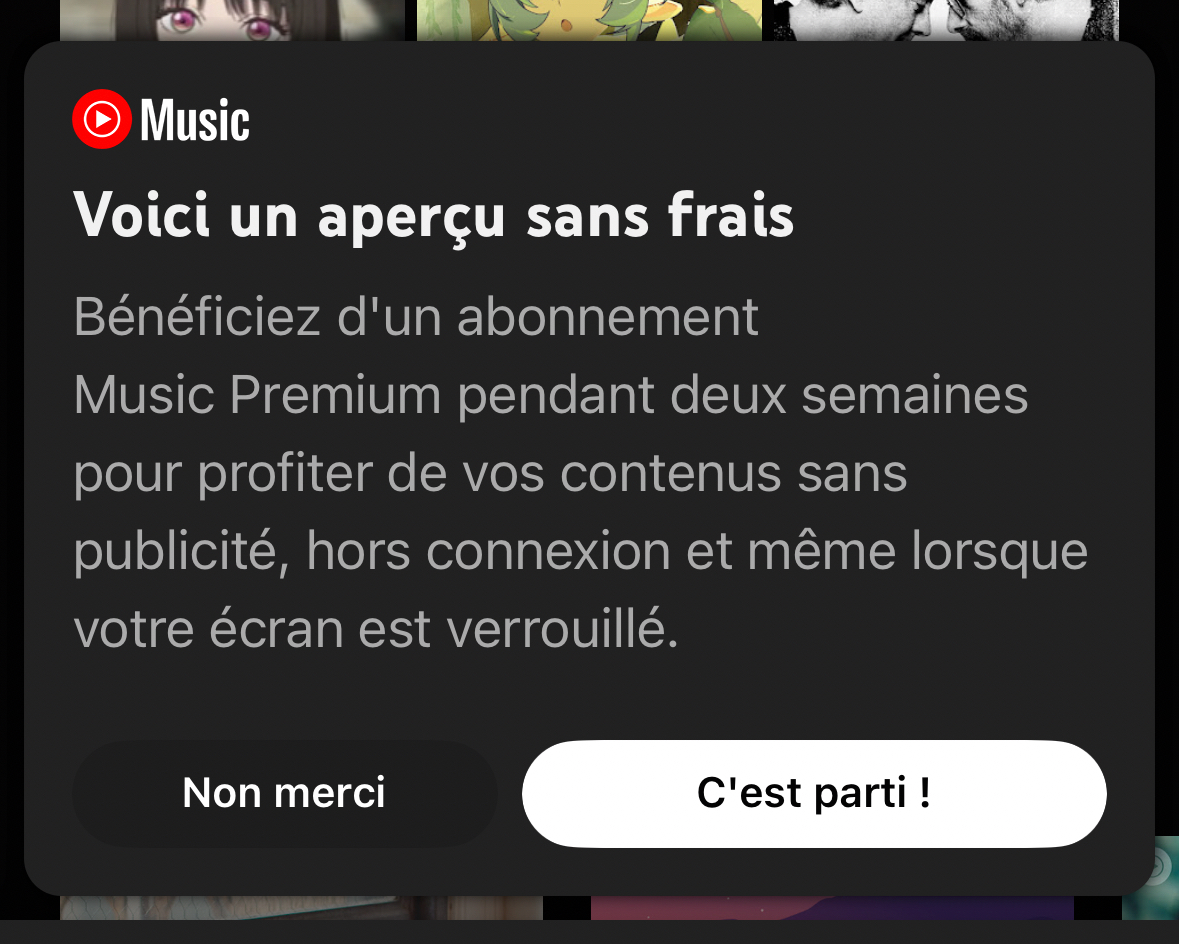This screenshot has height=944, width=1179.
Task: Open the beige thumbnail below the dialog
Action: pyautogui.click(x=300, y=907)
